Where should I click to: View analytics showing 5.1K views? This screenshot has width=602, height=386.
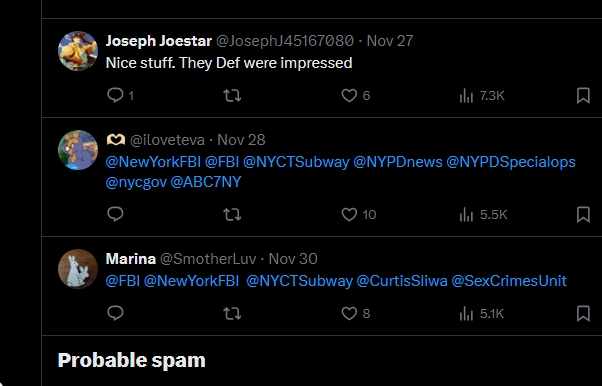pos(481,314)
